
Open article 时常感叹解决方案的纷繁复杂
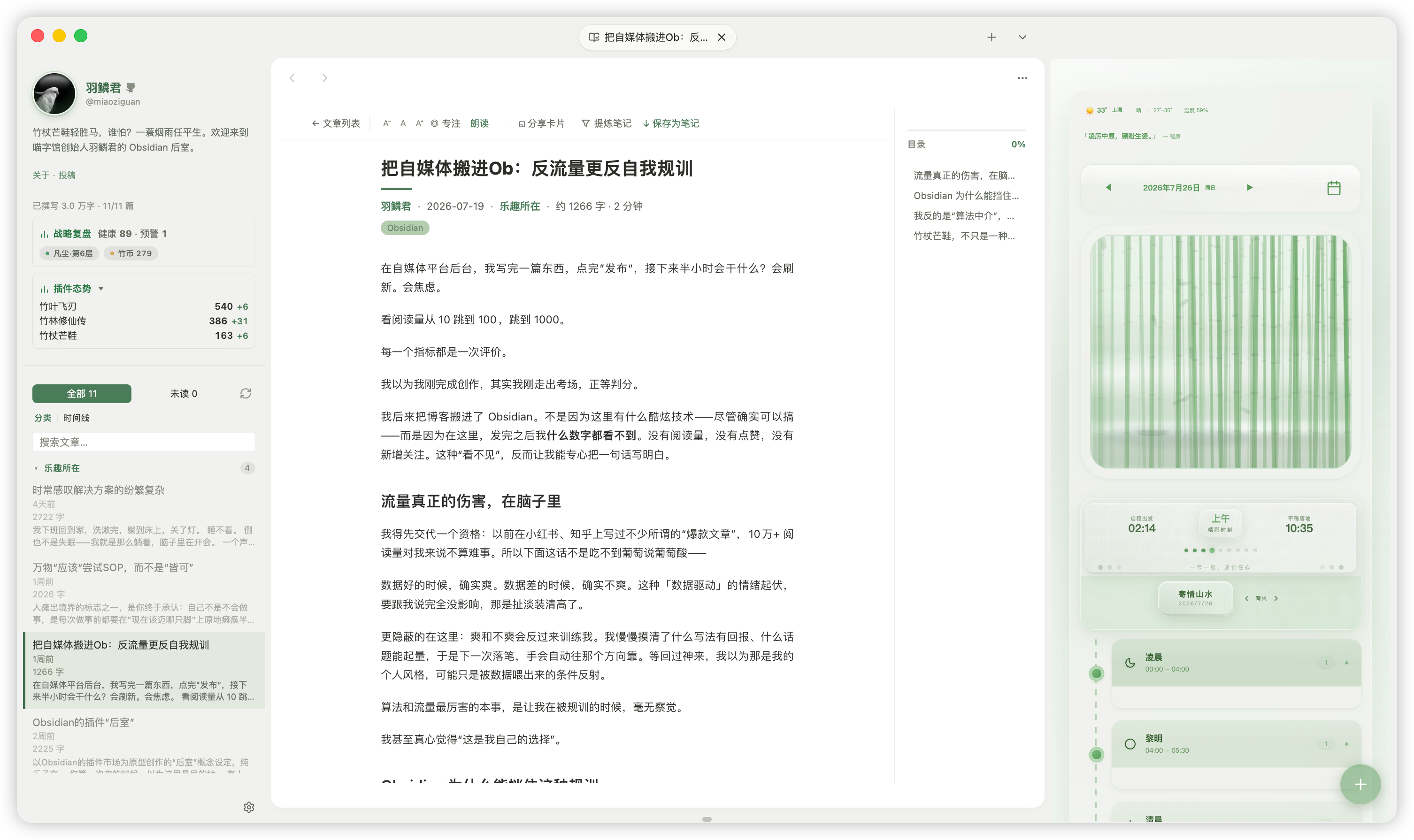click(x=143, y=517)
